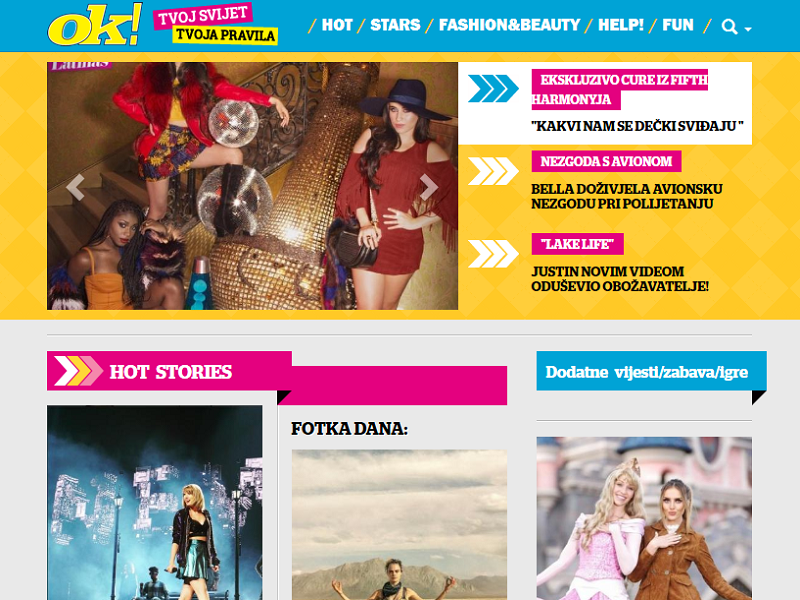Open Bella avionska nezgoda headline
The width and height of the screenshot is (800, 600).
click(x=627, y=196)
